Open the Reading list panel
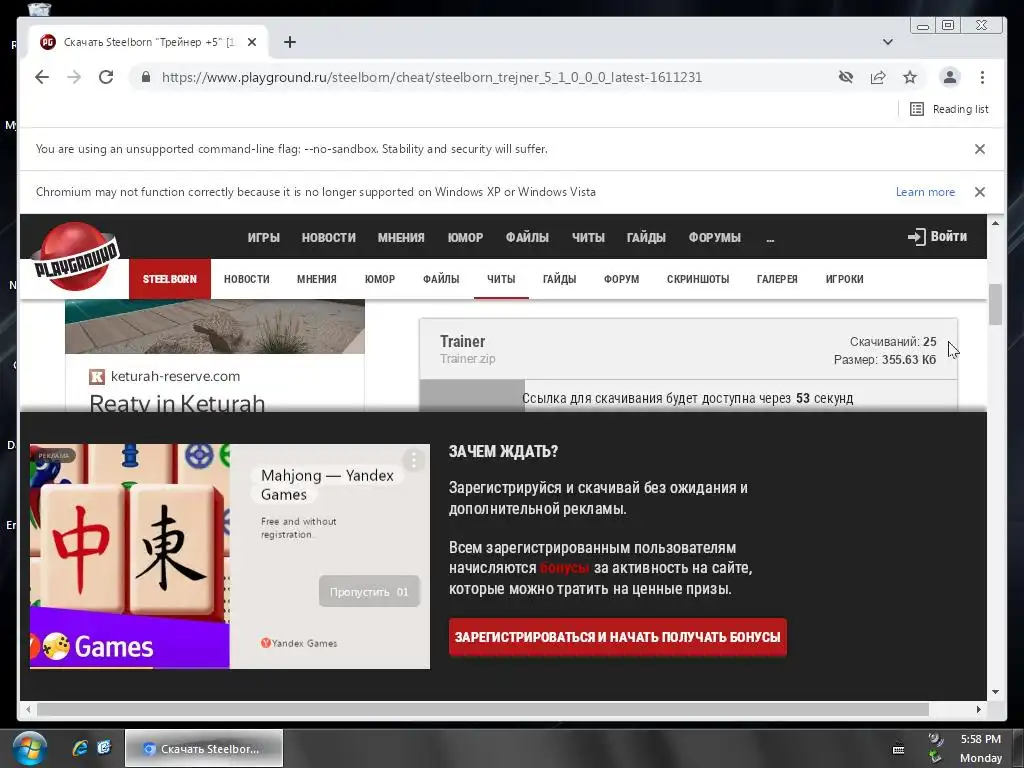 [949, 109]
